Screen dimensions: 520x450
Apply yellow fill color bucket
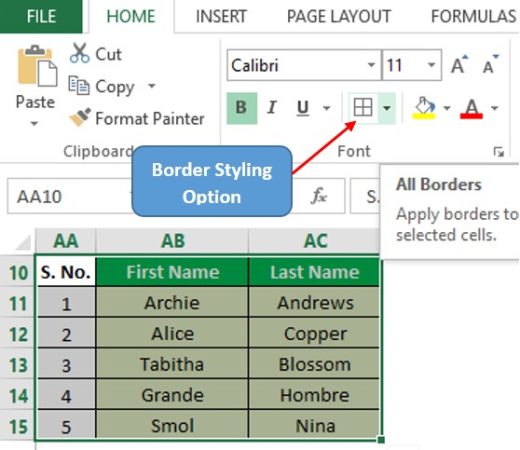tap(424, 108)
